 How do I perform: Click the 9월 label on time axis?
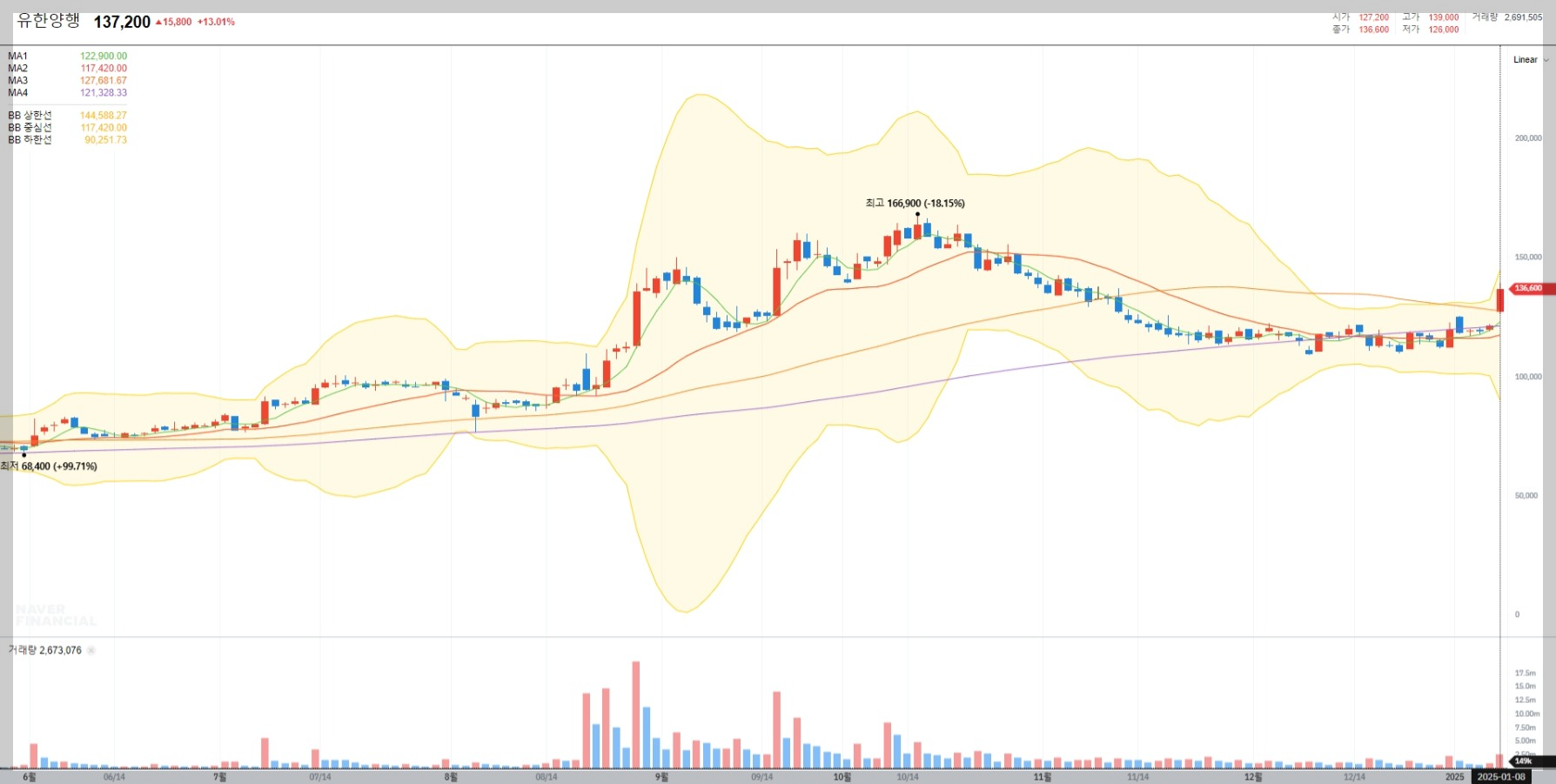click(661, 776)
